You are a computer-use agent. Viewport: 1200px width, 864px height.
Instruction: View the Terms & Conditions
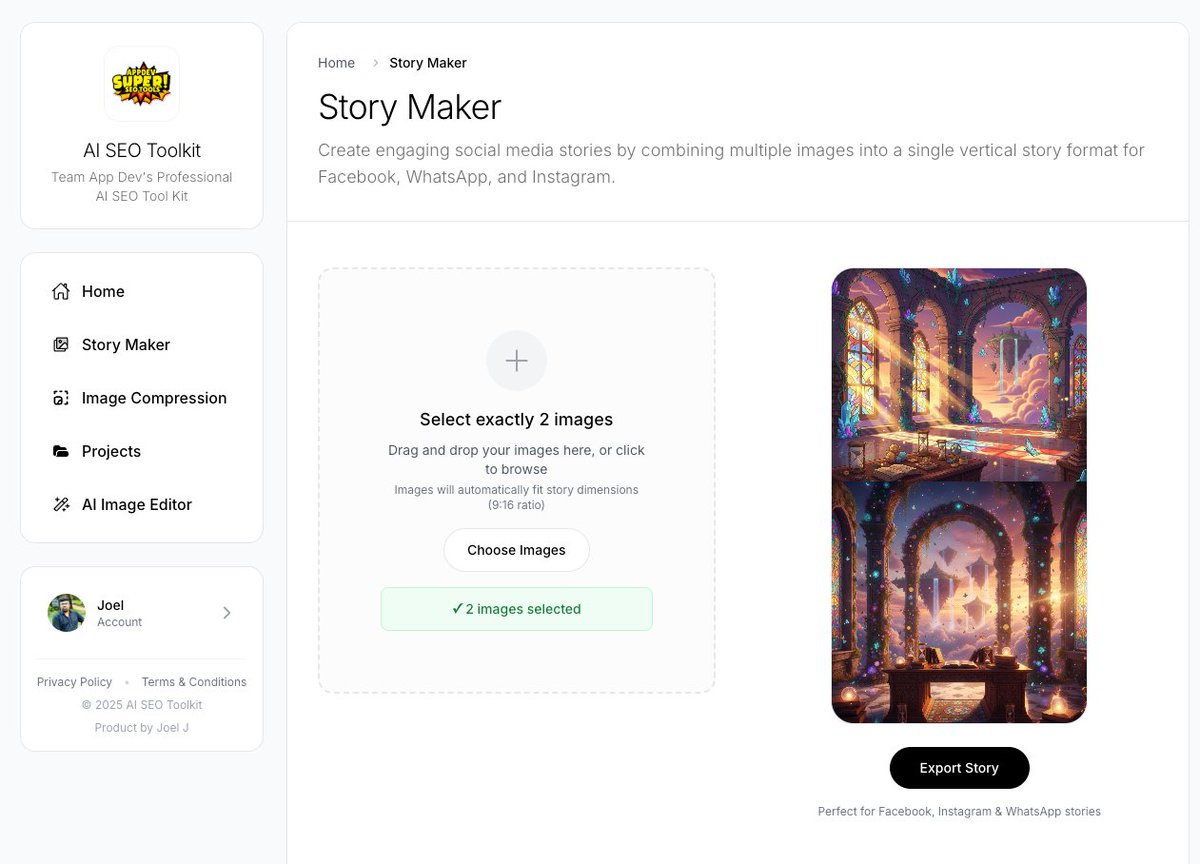click(193, 681)
